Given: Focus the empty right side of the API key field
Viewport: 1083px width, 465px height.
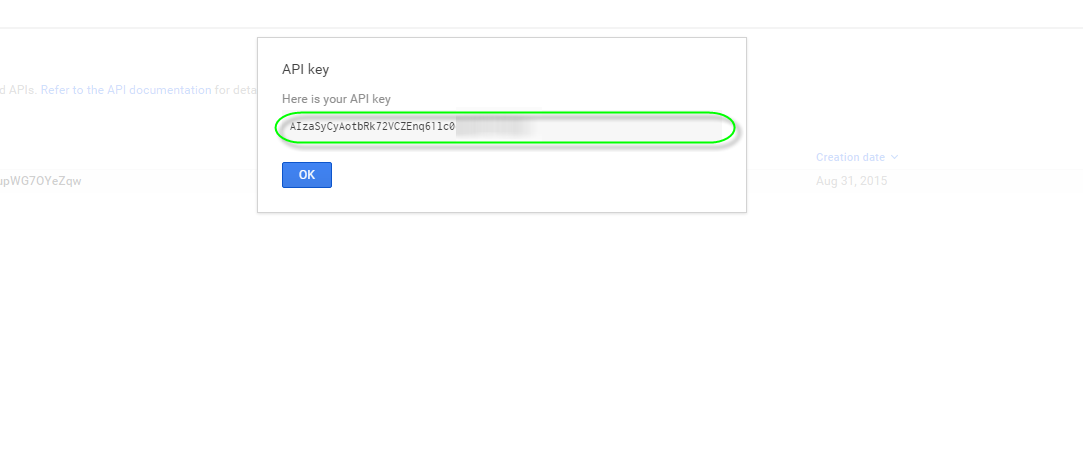Looking at the screenshot, I should point(630,128).
